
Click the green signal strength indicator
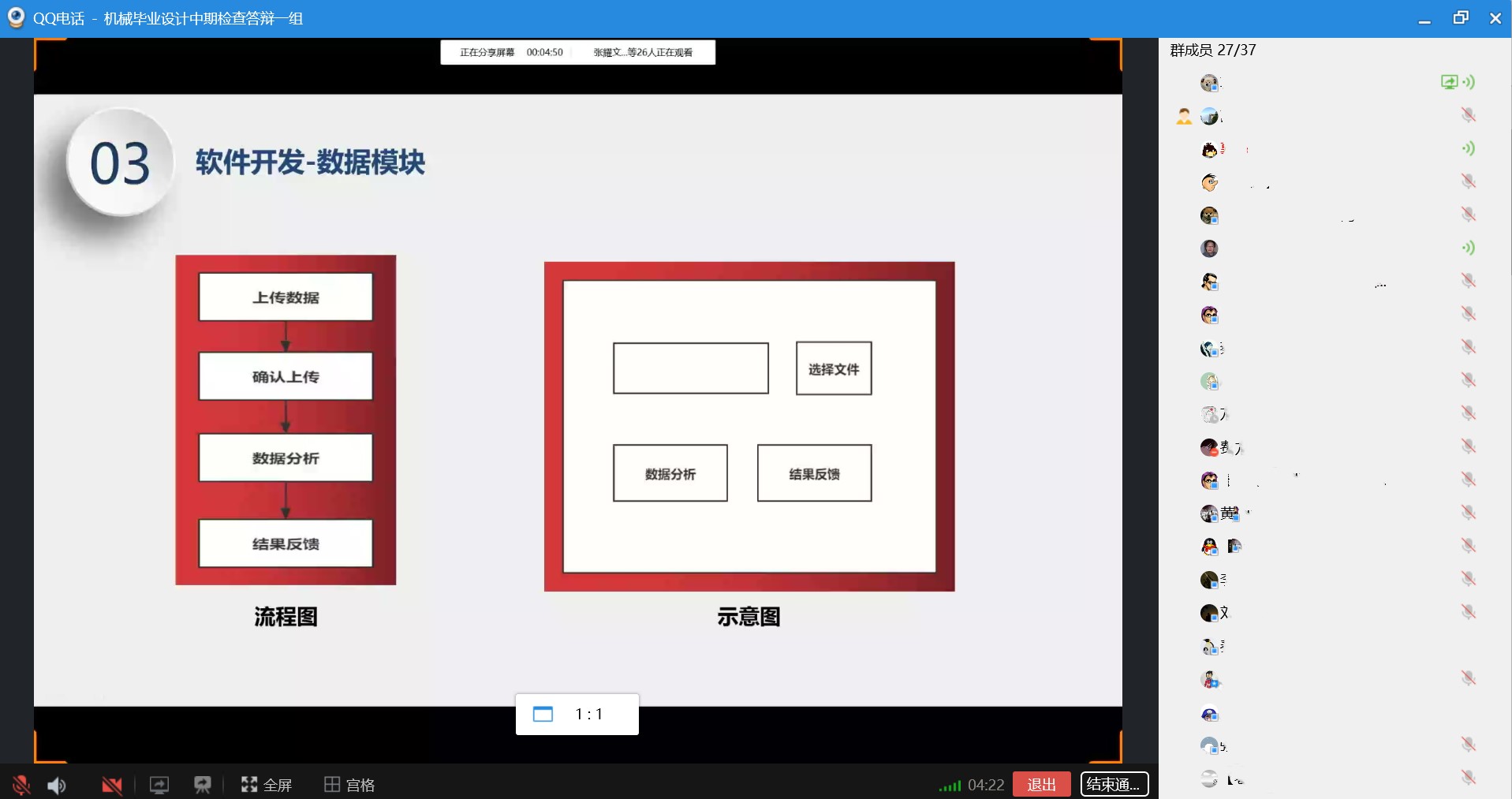coord(950,786)
